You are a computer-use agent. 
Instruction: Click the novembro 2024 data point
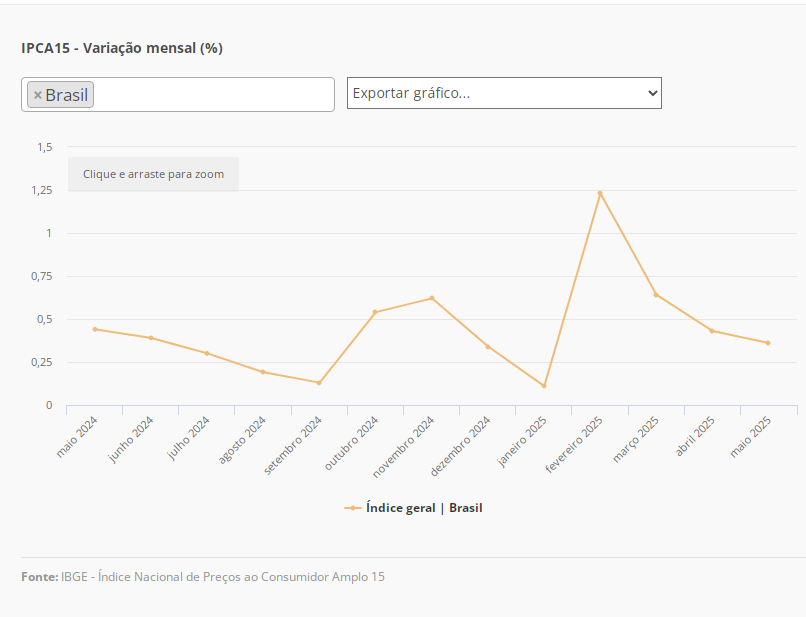(432, 298)
